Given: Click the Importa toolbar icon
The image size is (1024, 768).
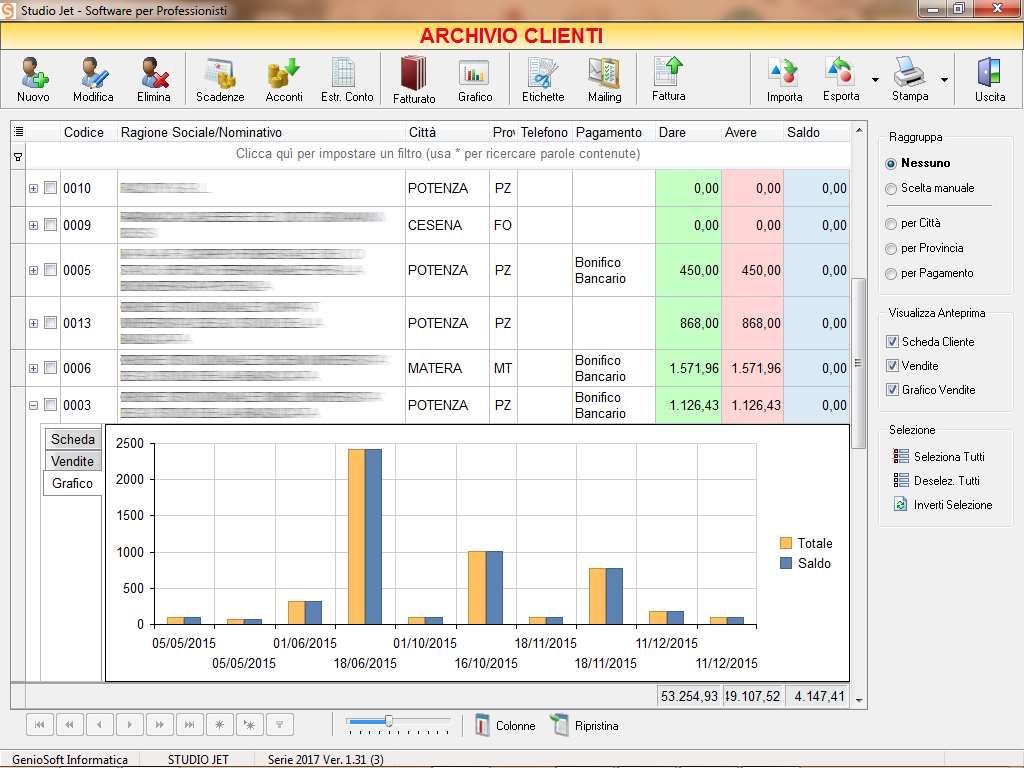Looking at the screenshot, I should [784, 73].
